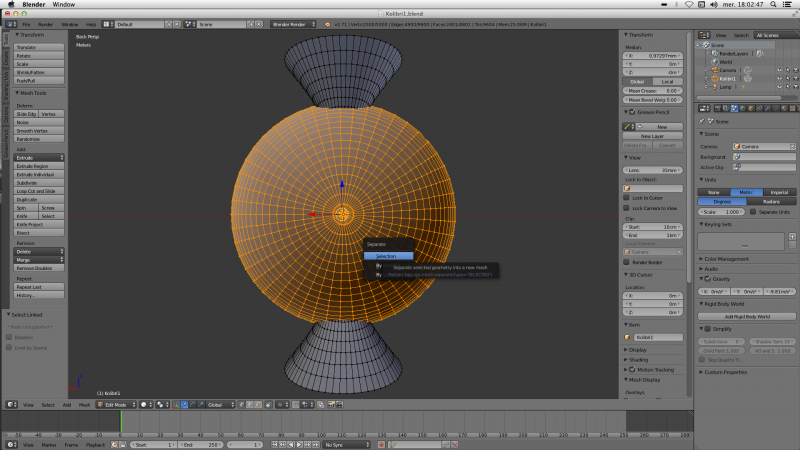
Task: Open the World properties globe tab
Action: [x=742, y=108]
